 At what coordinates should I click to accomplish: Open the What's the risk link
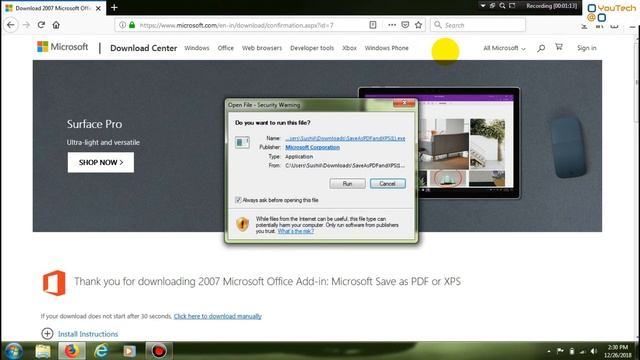click(x=296, y=231)
